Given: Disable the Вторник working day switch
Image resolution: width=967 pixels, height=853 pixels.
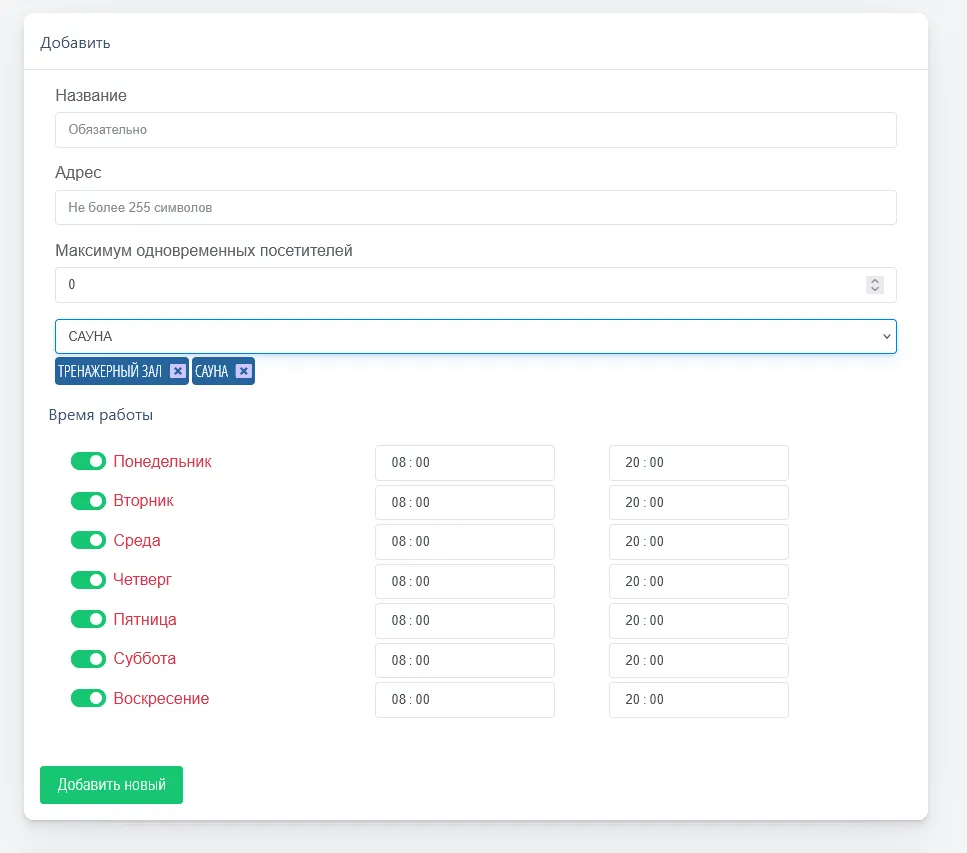Looking at the screenshot, I should [x=88, y=501].
